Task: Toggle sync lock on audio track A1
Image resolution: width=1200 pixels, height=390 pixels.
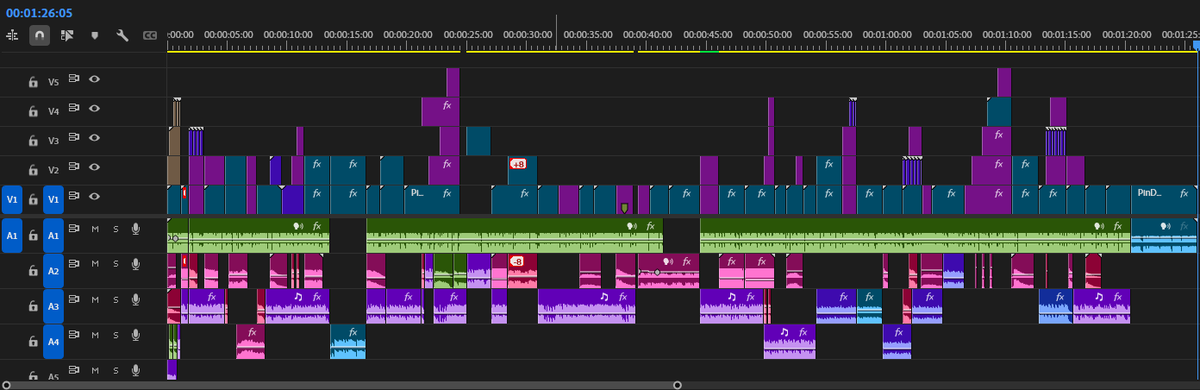Action: click(74, 229)
